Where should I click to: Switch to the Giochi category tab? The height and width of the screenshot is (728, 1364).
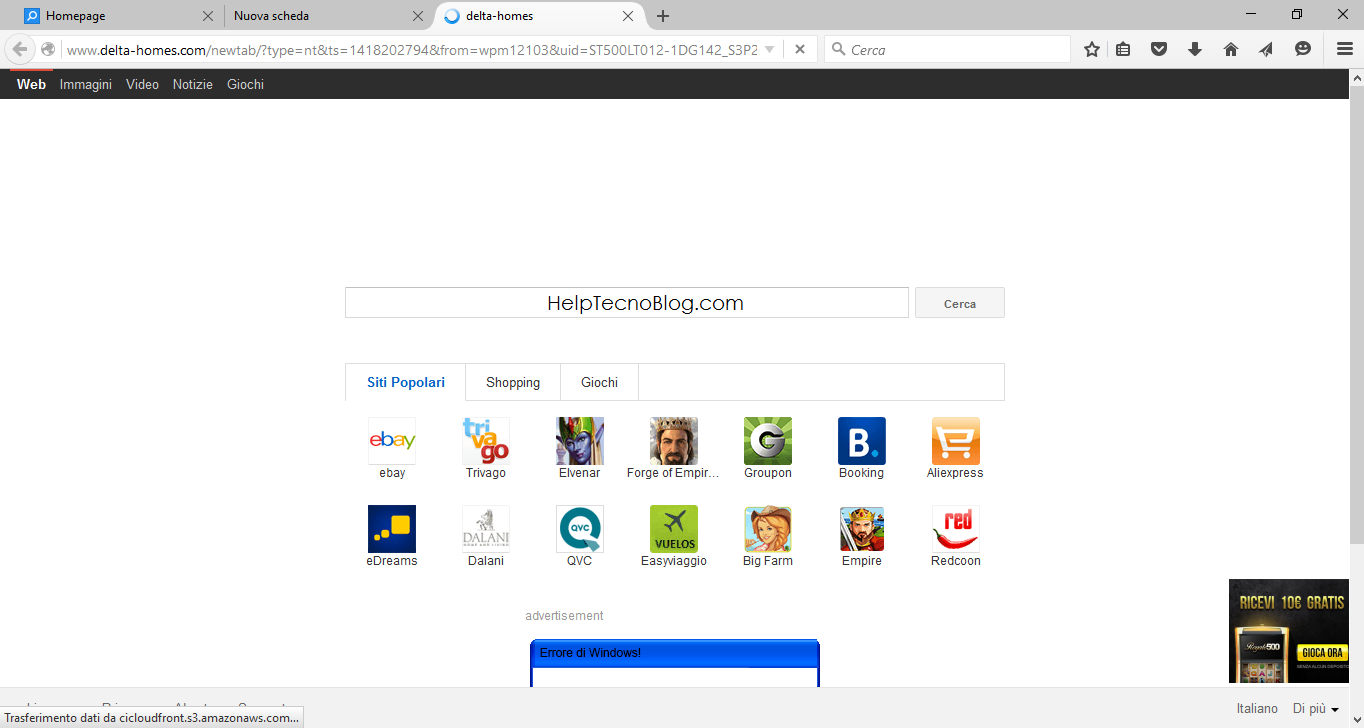599,382
